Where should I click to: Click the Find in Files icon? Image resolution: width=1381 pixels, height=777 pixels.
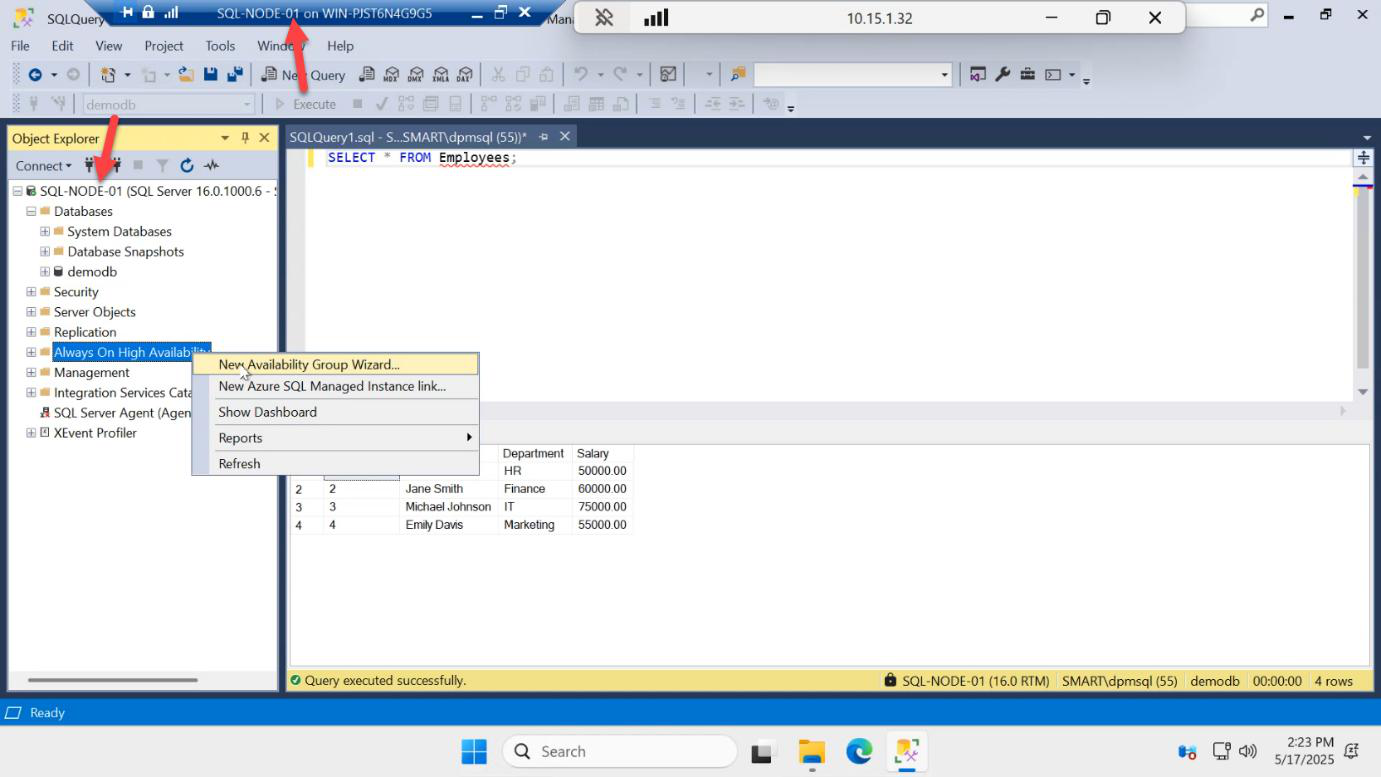pyautogui.click(x=739, y=75)
